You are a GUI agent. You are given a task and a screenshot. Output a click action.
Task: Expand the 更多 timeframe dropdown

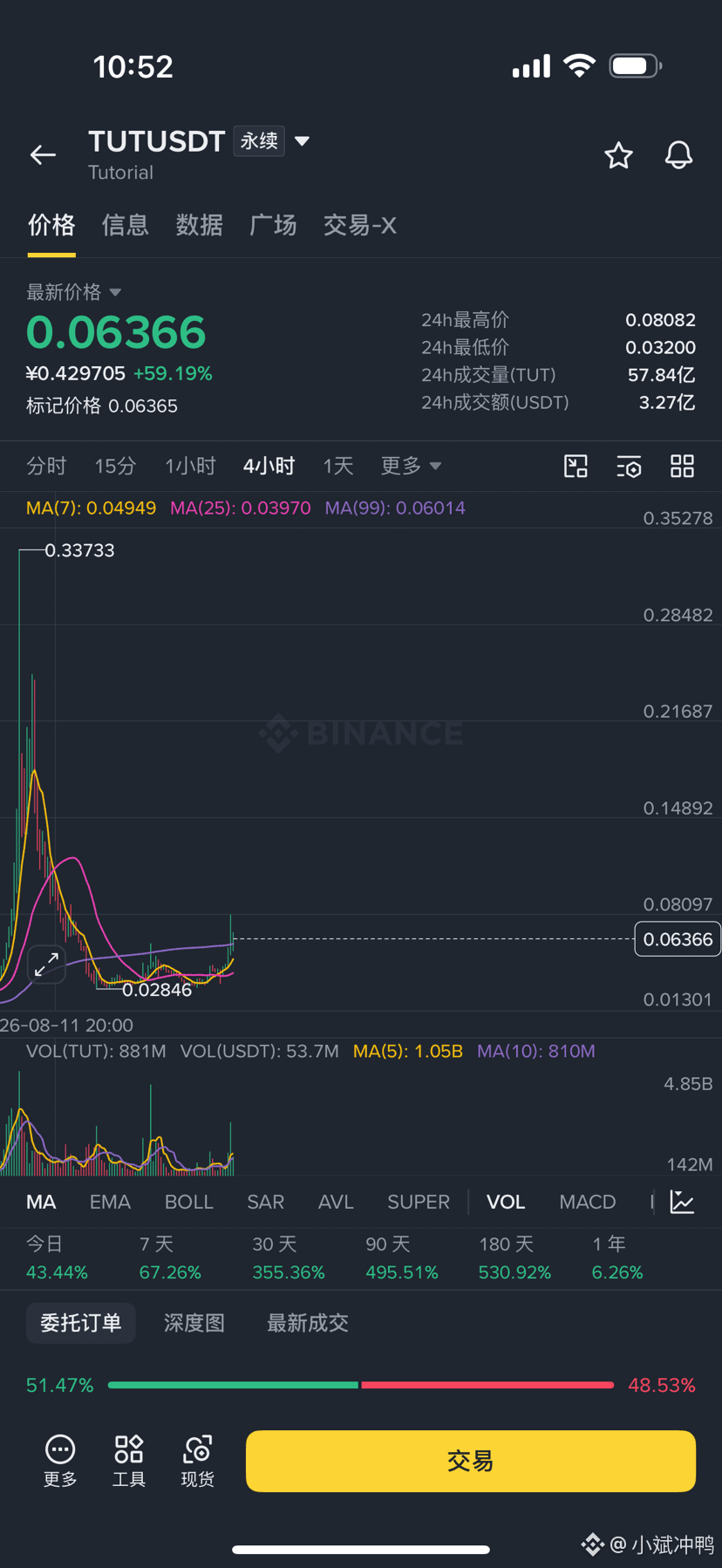pyautogui.click(x=411, y=467)
